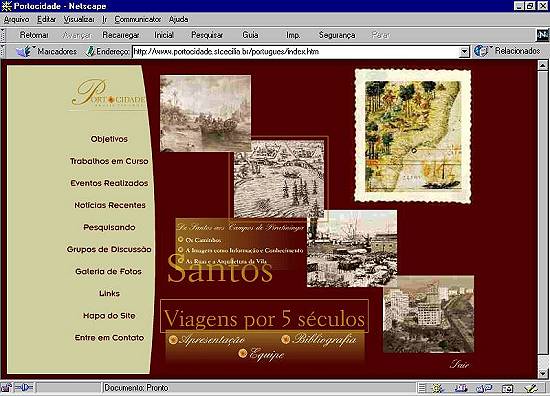Click the Os Caminhos link
Screen dimensions: 550x396
click(x=200, y=240)
